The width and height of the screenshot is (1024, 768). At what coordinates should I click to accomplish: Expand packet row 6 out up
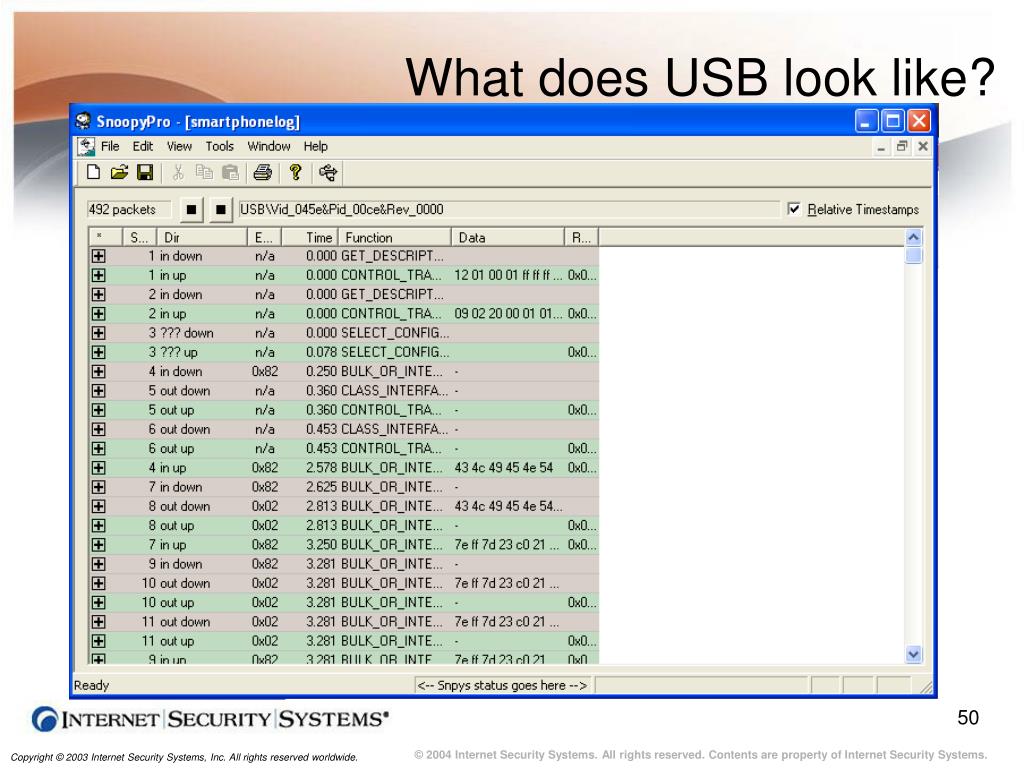tap(99, 449)
